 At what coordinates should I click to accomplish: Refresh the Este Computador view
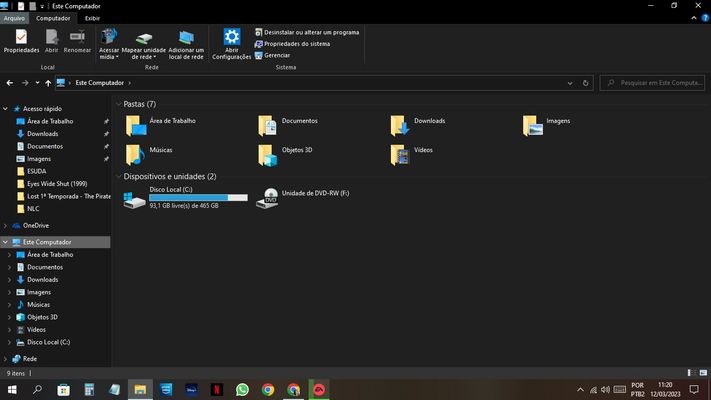585,83
